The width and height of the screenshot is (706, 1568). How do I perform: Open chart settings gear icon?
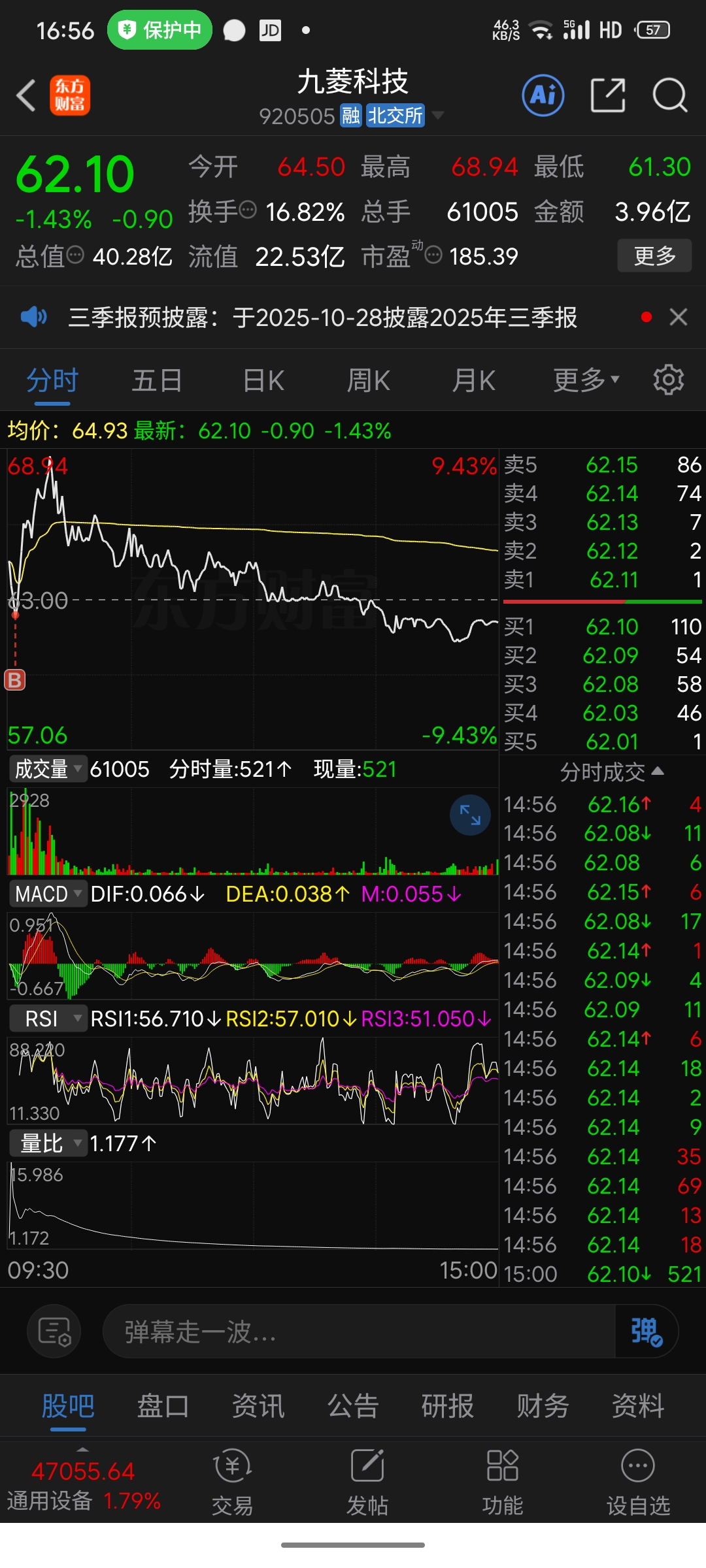669,380
